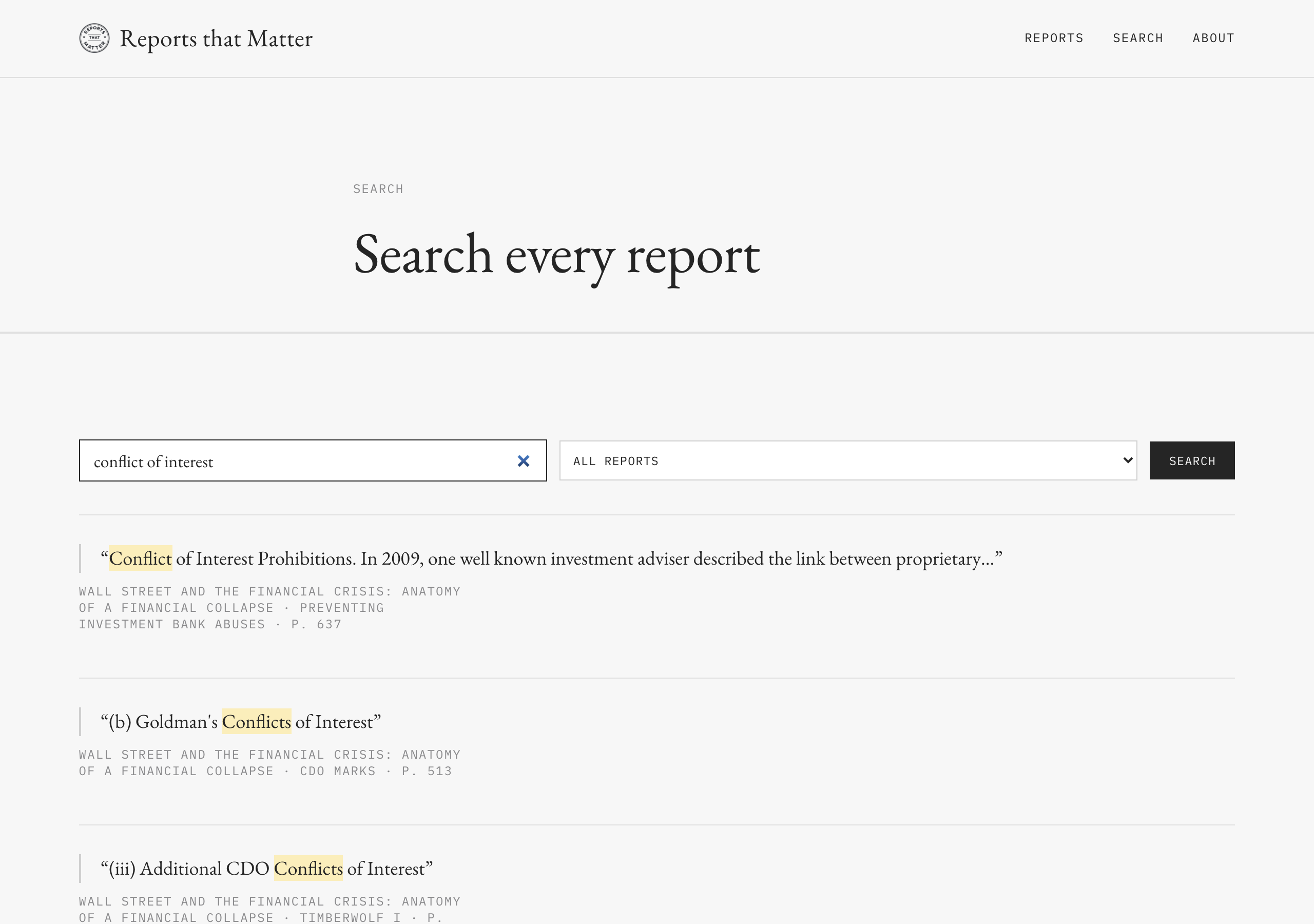This screenshot has width=1314, height=924.
Task: Open the Reports that Matter site title
Action: click(x=216, y=38)
